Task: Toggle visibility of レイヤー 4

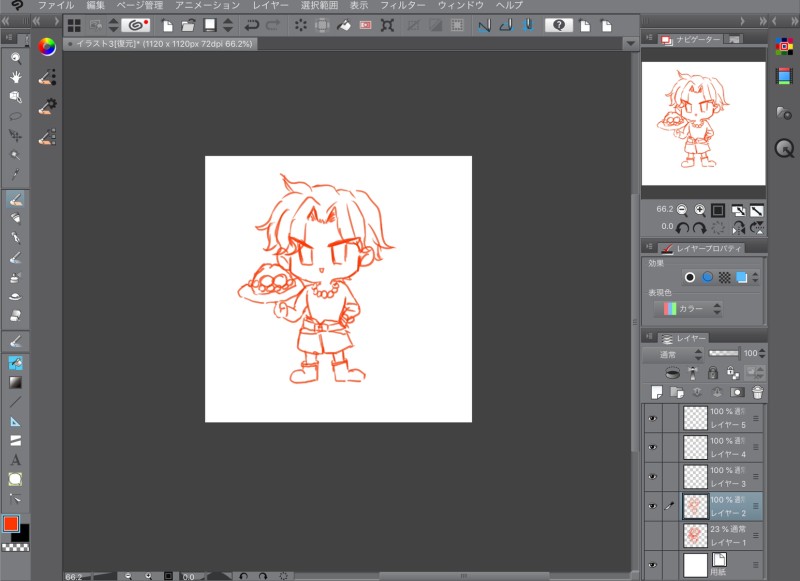Action: [653, 447]
